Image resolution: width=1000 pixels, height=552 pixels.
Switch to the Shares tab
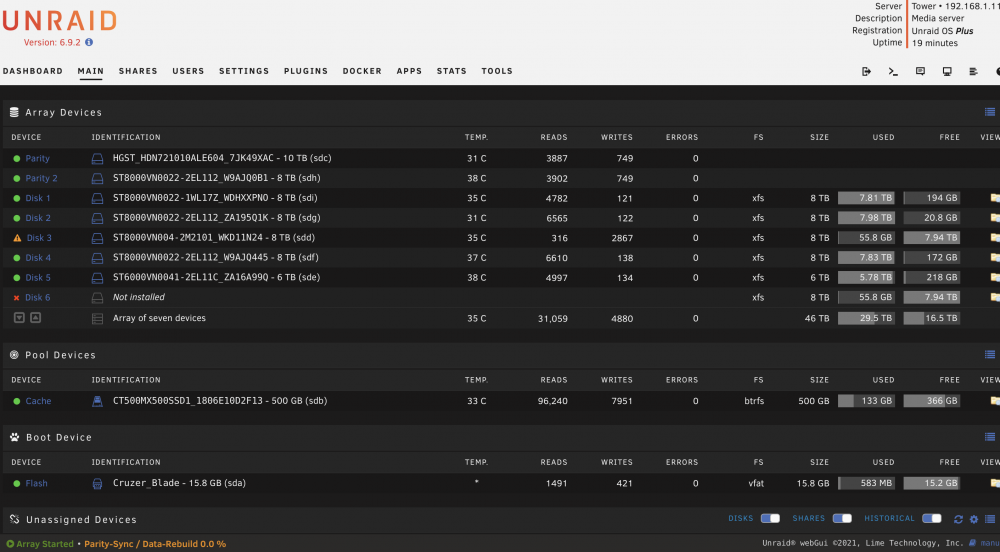coord(138,71)
